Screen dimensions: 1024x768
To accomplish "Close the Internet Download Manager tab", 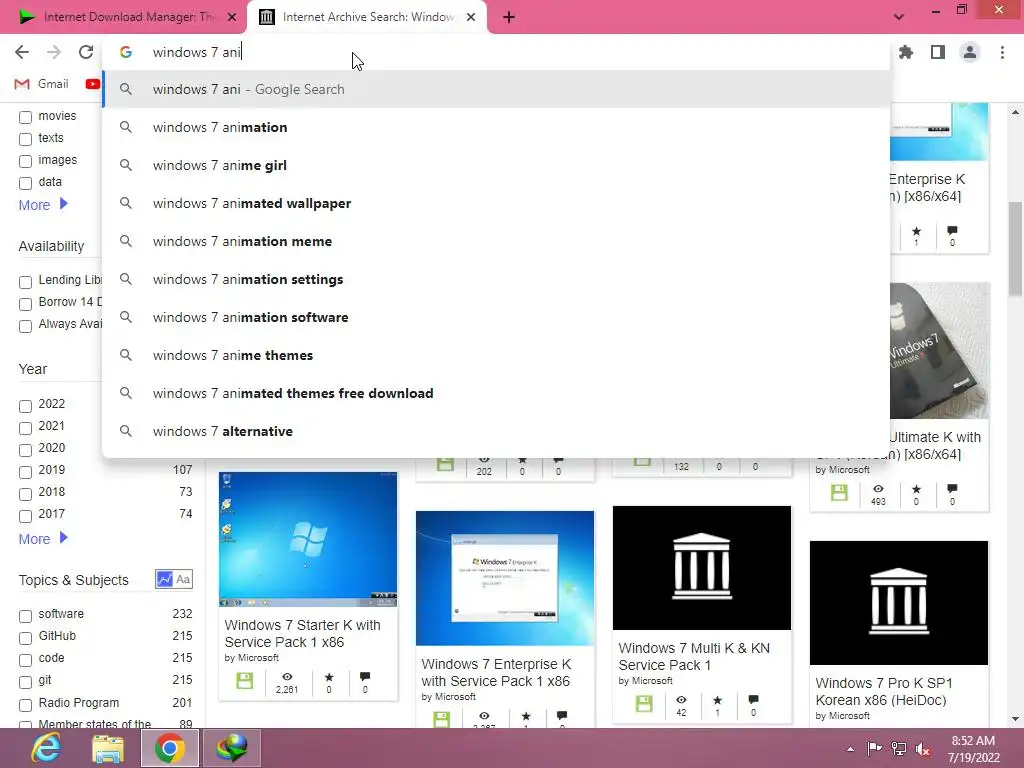I will tap(232, 18).
